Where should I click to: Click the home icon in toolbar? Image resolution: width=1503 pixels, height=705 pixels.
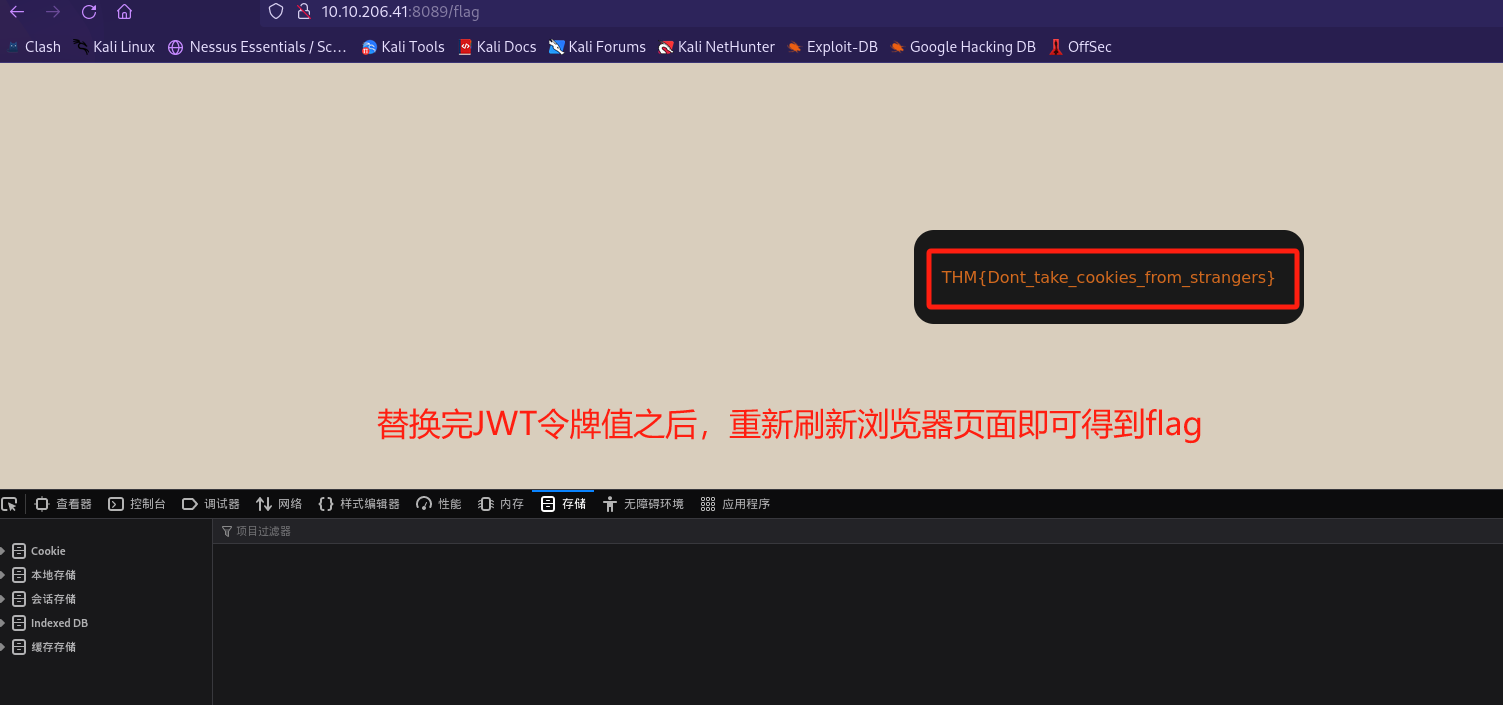(124, 12)
